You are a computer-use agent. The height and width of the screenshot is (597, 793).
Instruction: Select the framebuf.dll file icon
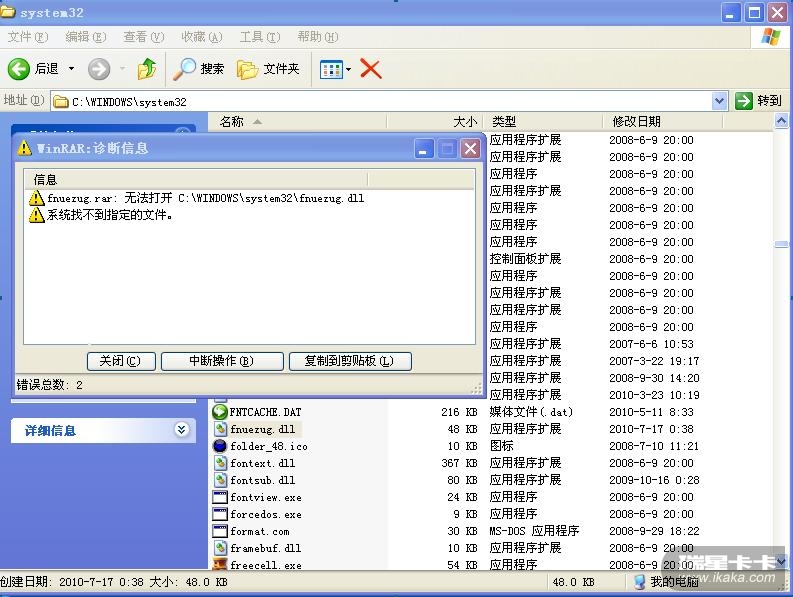click(x=219, y=548)
